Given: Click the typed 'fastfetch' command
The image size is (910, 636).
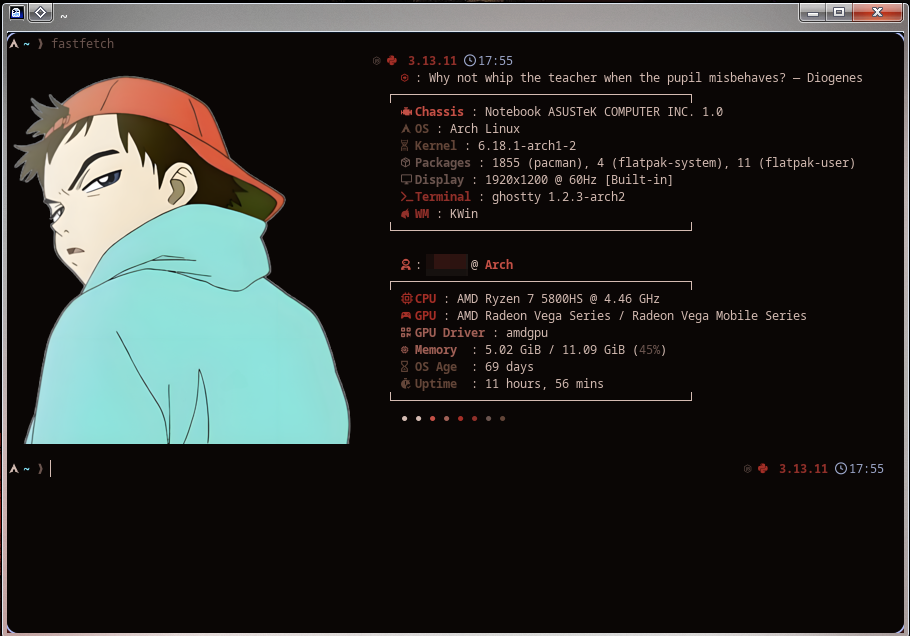Looking at the screenshot, I should pos(82,44).
